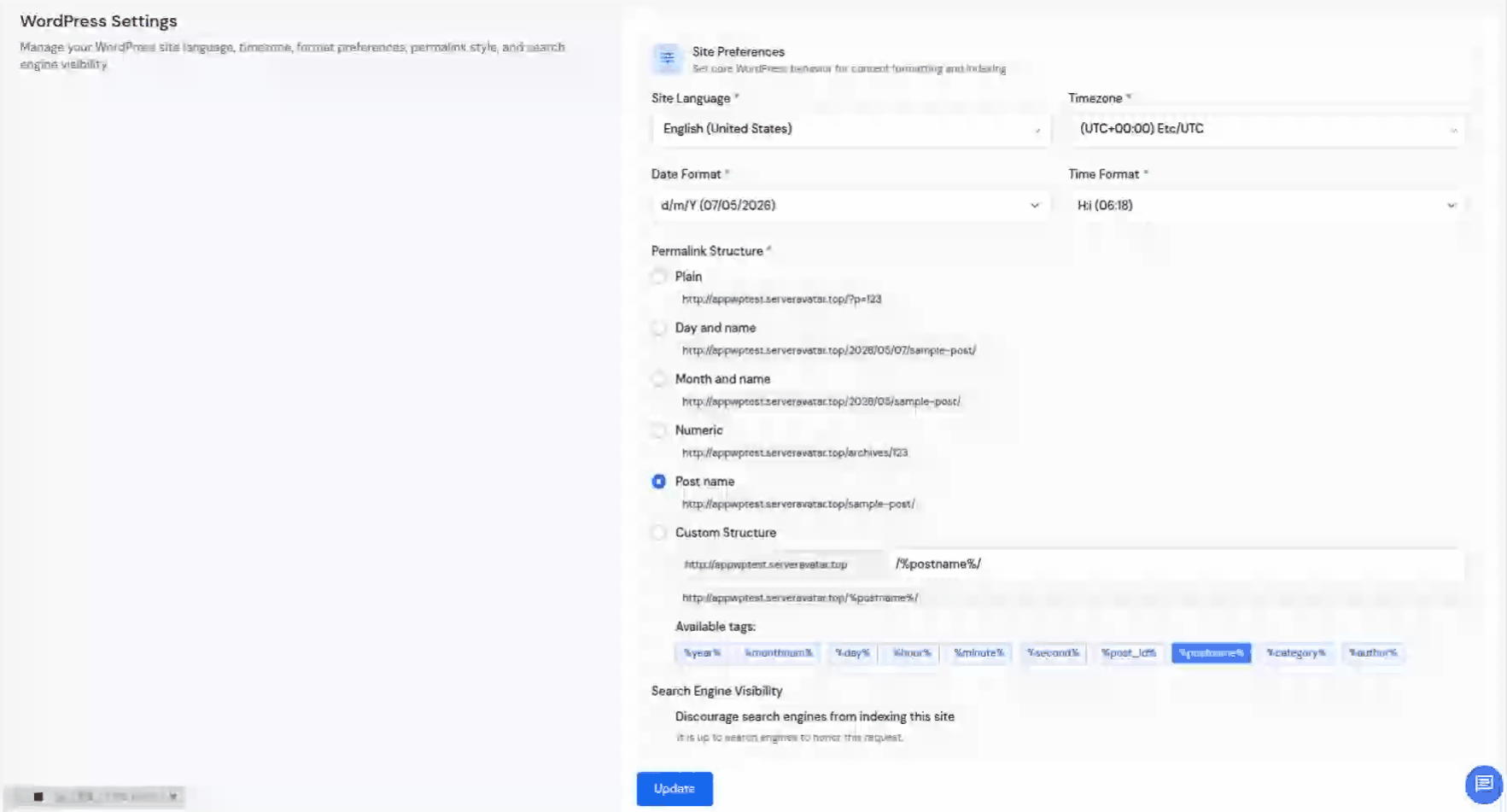
Task: Click the Site Preferences sliders icon
Action: 667,58
